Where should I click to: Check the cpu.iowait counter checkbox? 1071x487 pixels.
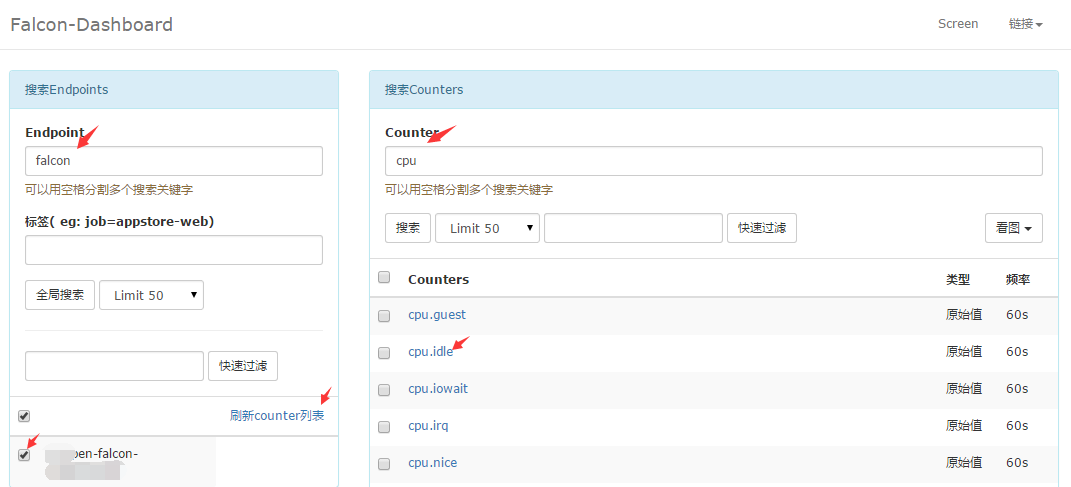click(x=384, y=390)
